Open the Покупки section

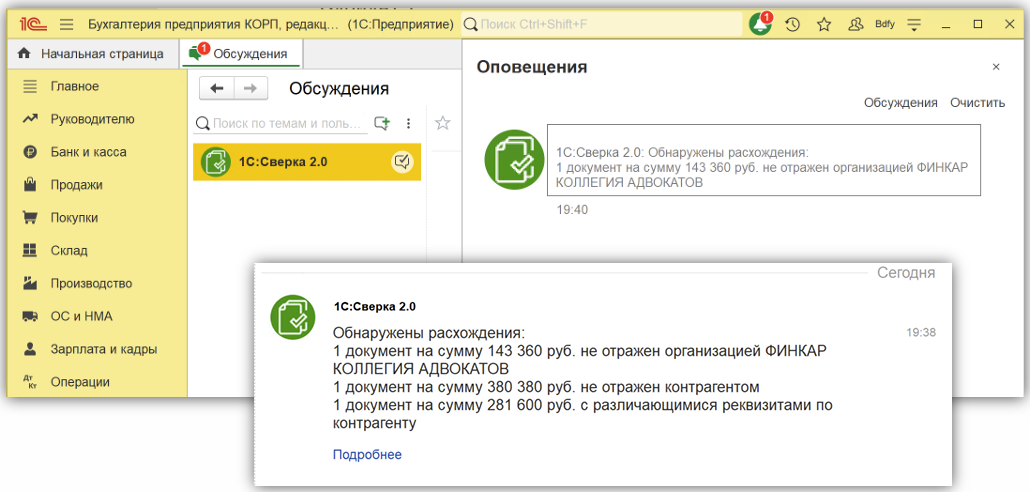(74, 217)
